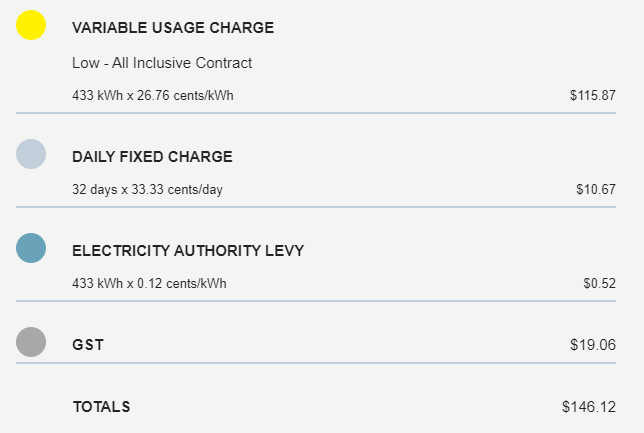Click the $19.06 GST amount
The image size is (644, 433).
[x=593, y=345]
